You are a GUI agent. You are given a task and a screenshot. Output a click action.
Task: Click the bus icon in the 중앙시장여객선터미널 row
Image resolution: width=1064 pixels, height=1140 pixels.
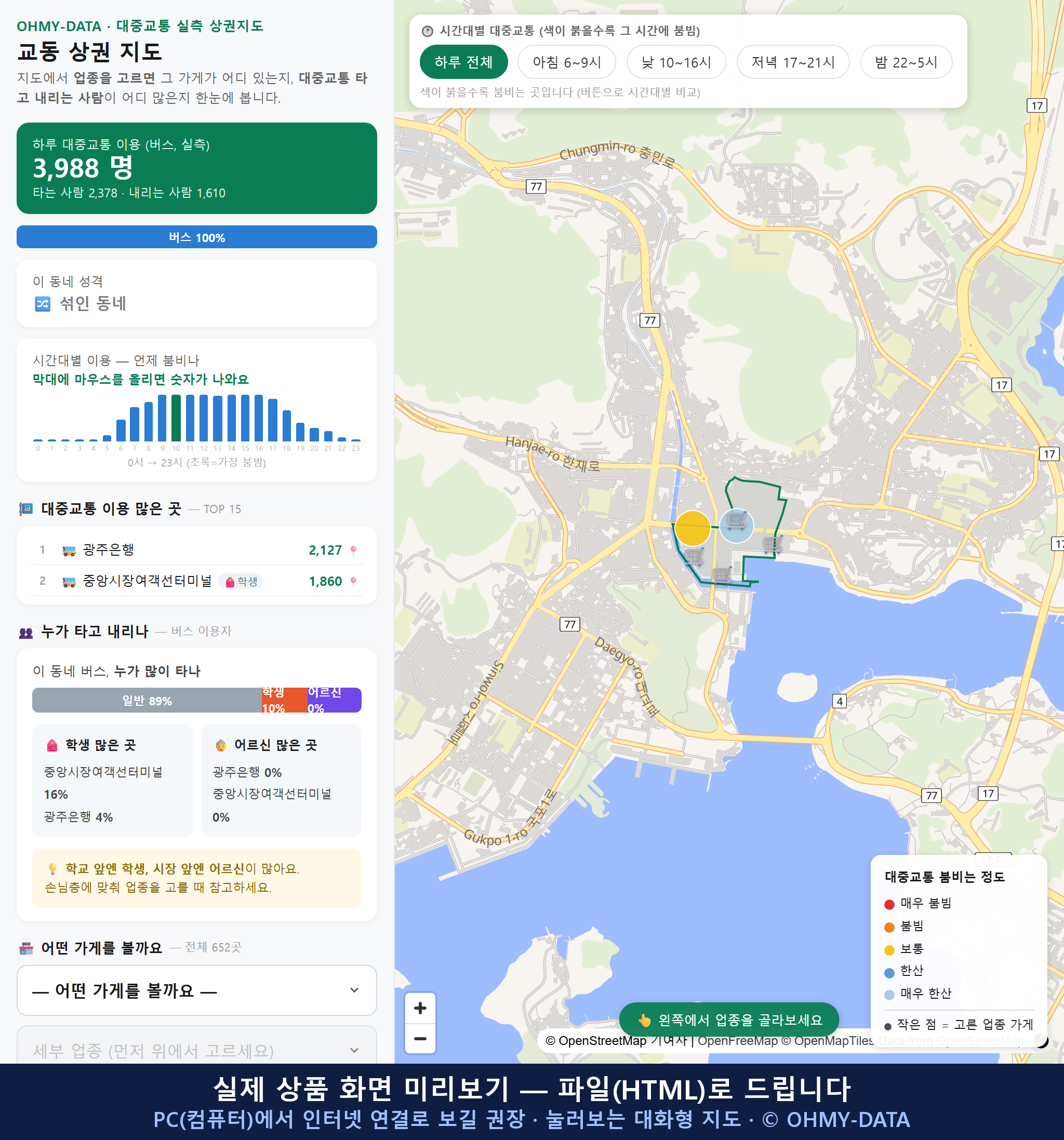coord(69,582)
